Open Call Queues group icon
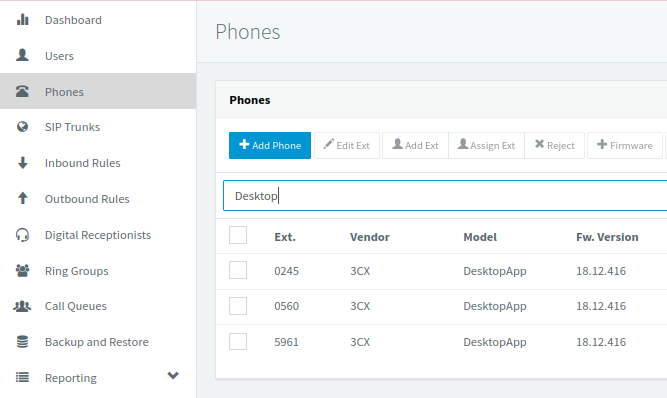 [22, 306]
